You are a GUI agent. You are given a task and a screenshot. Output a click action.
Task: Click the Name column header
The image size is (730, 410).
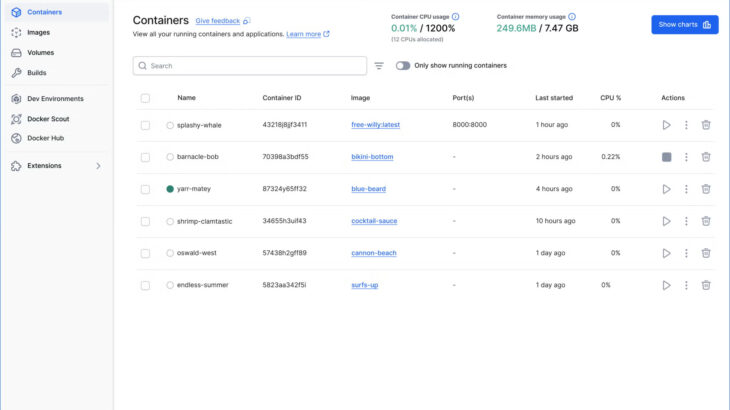[x=186, y=98]
